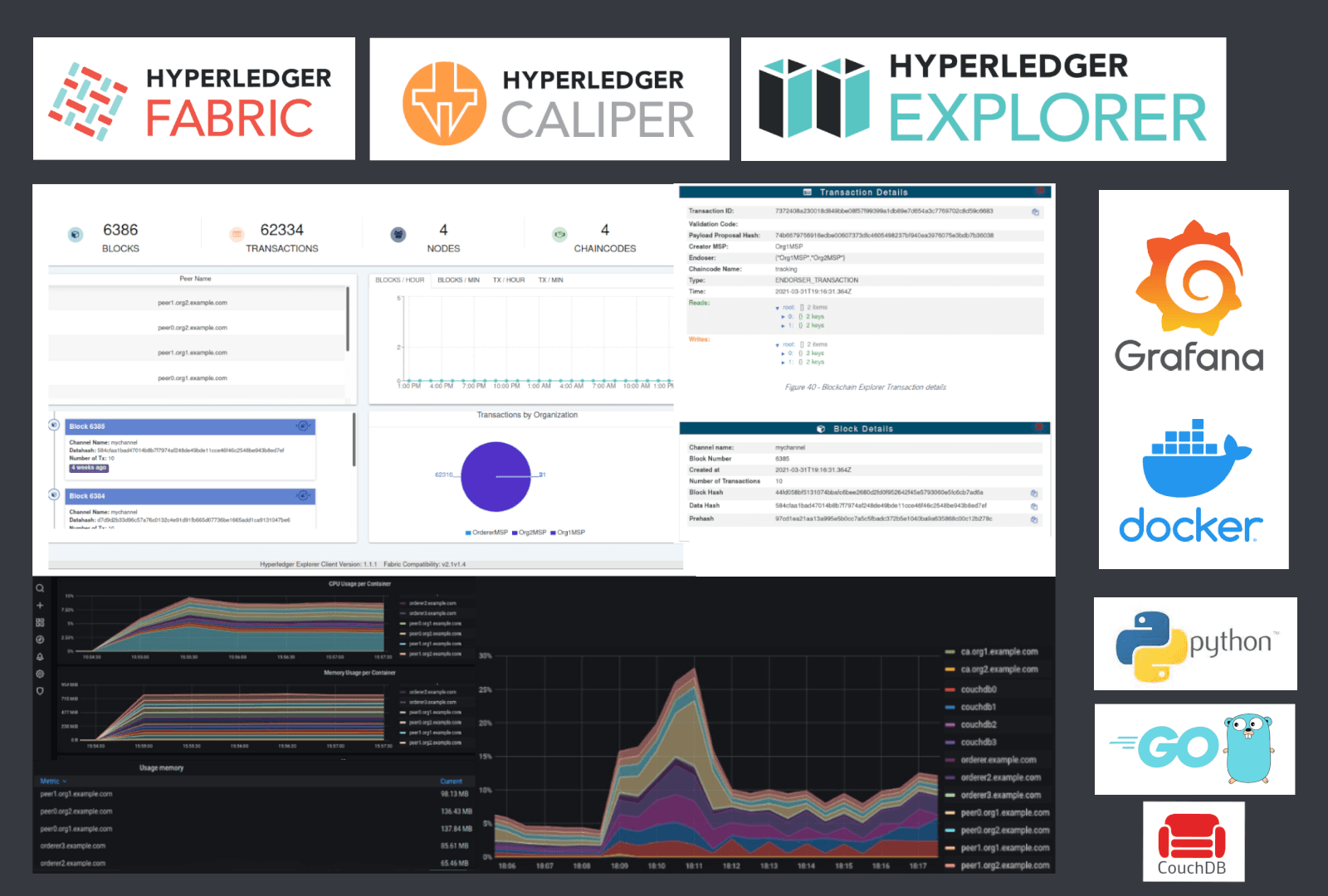This screenshot has width=1328, height=896.
Task: Expand item 1 under Reads
Action: click(783, 326)
